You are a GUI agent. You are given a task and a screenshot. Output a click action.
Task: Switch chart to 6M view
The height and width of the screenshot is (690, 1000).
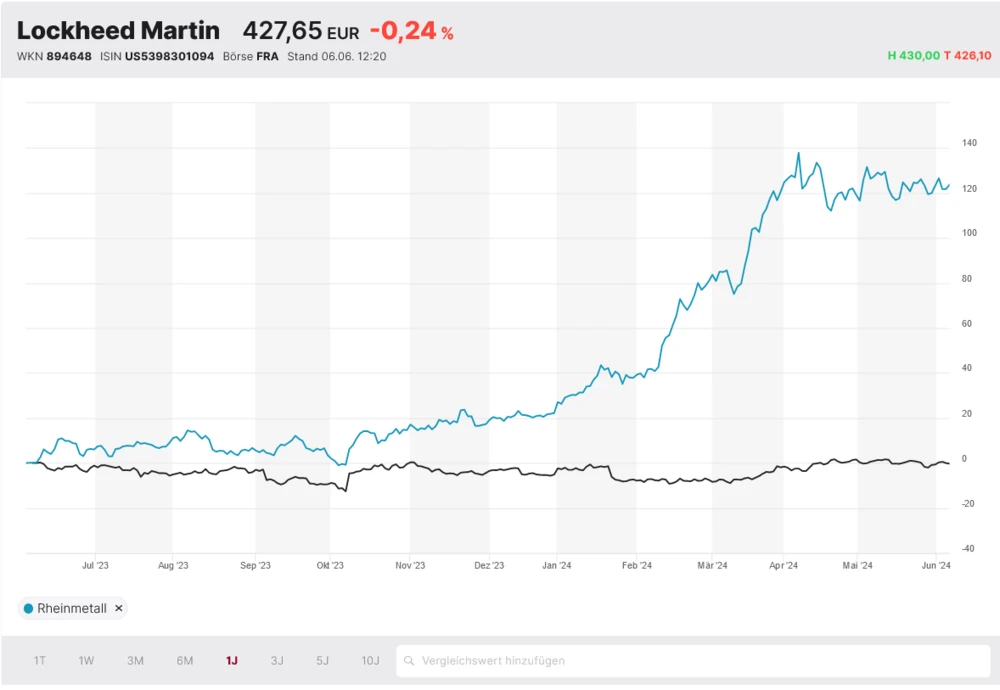pos(183,660)
